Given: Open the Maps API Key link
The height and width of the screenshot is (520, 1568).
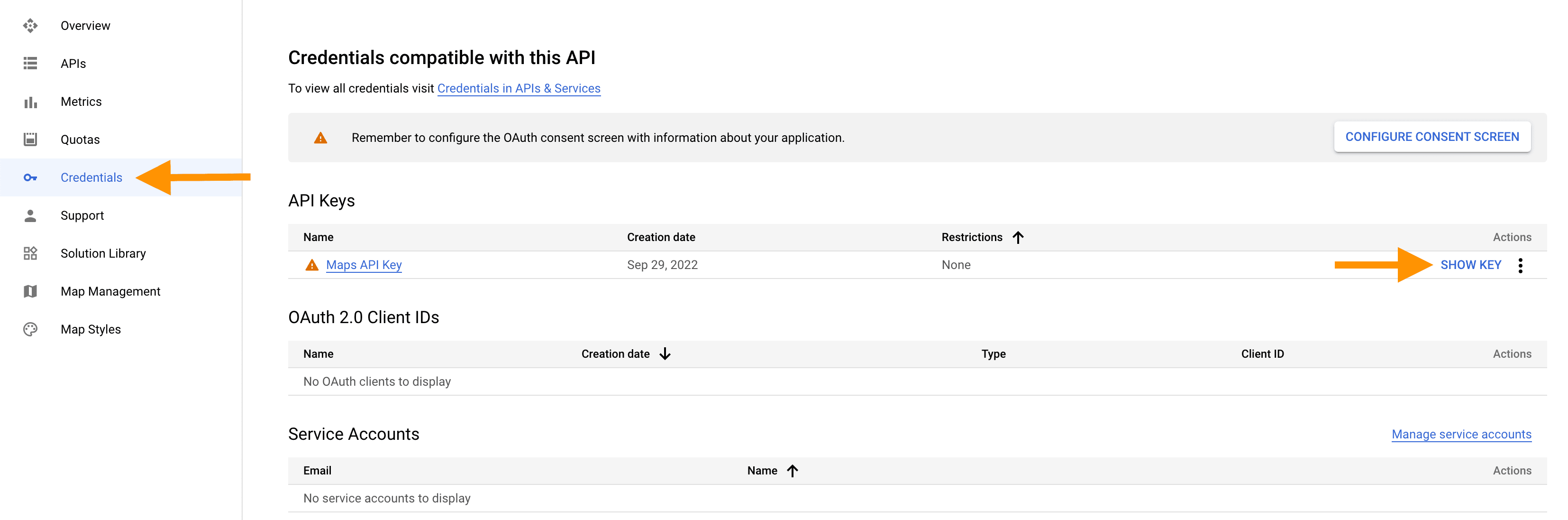Looking at the screenshot, I should coord(364,265).
